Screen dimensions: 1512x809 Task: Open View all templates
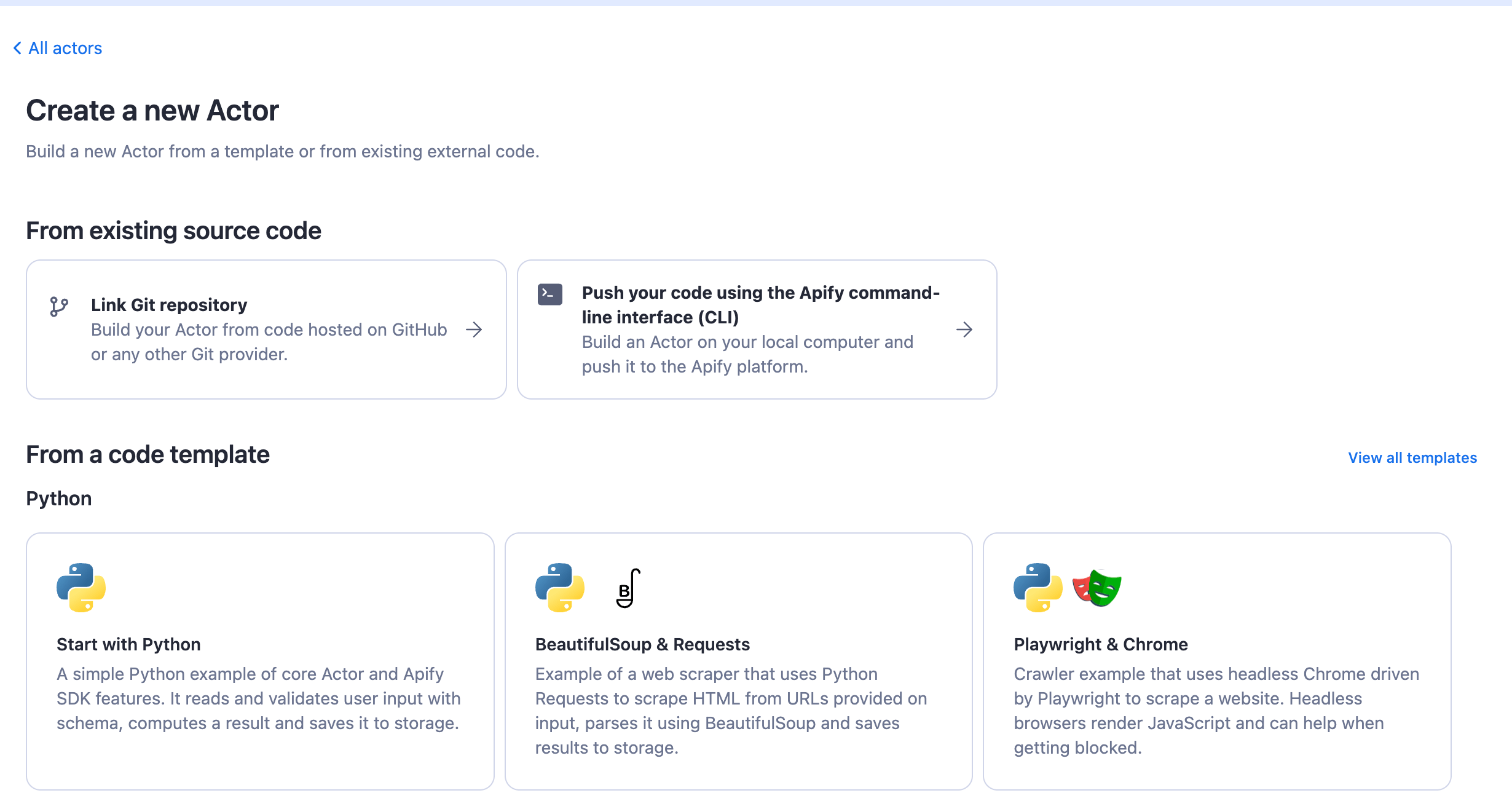pyautogui.click(x=1412, y=458)
